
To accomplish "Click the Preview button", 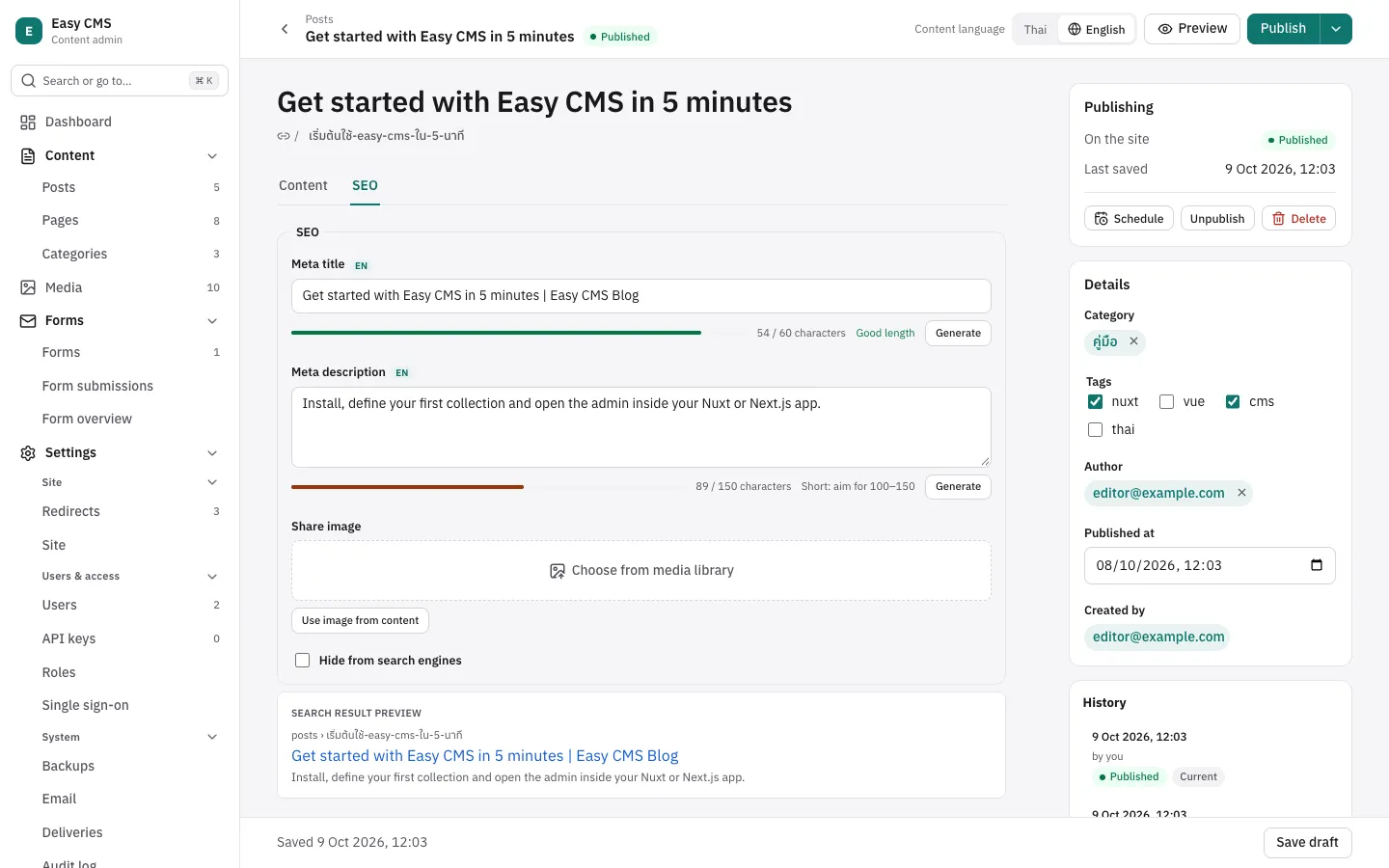I will tap(1192, 29).
